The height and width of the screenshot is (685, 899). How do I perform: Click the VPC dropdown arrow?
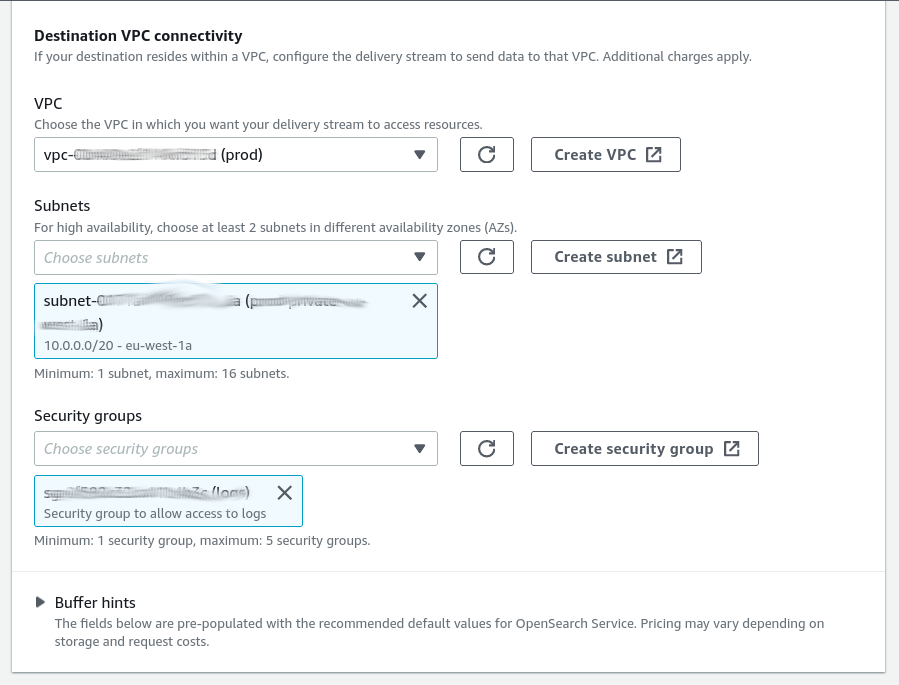pyautogui.click(x=420, y=155)
